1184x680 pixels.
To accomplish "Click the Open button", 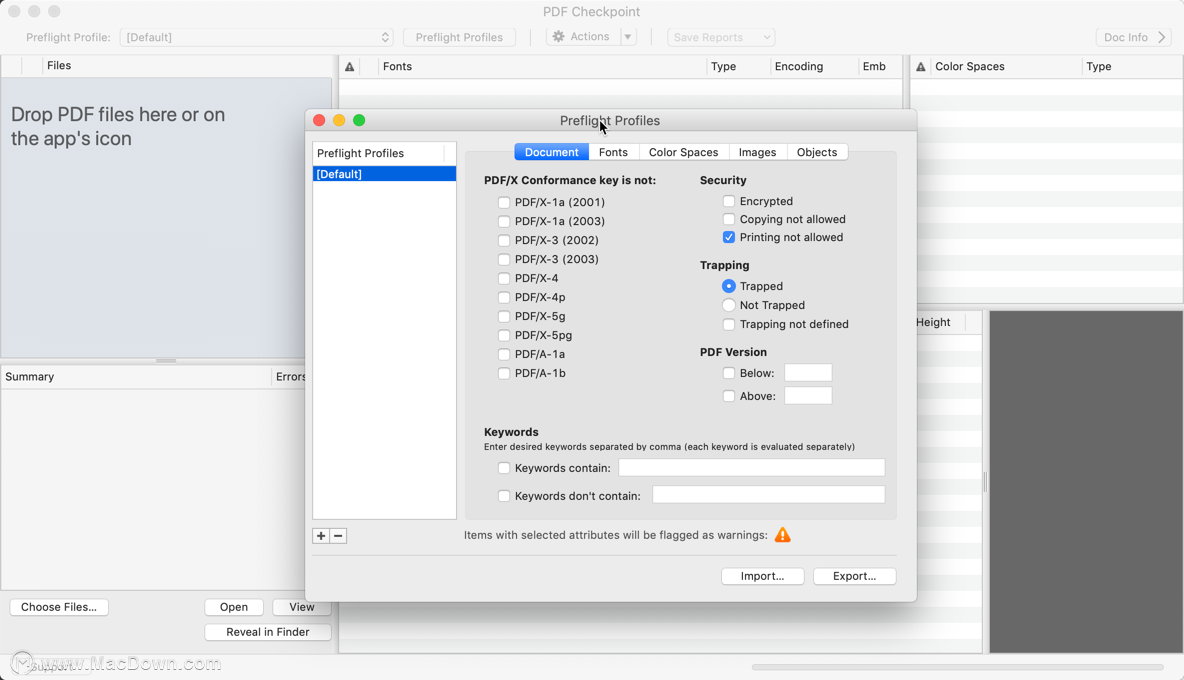I will pos(233,607).
